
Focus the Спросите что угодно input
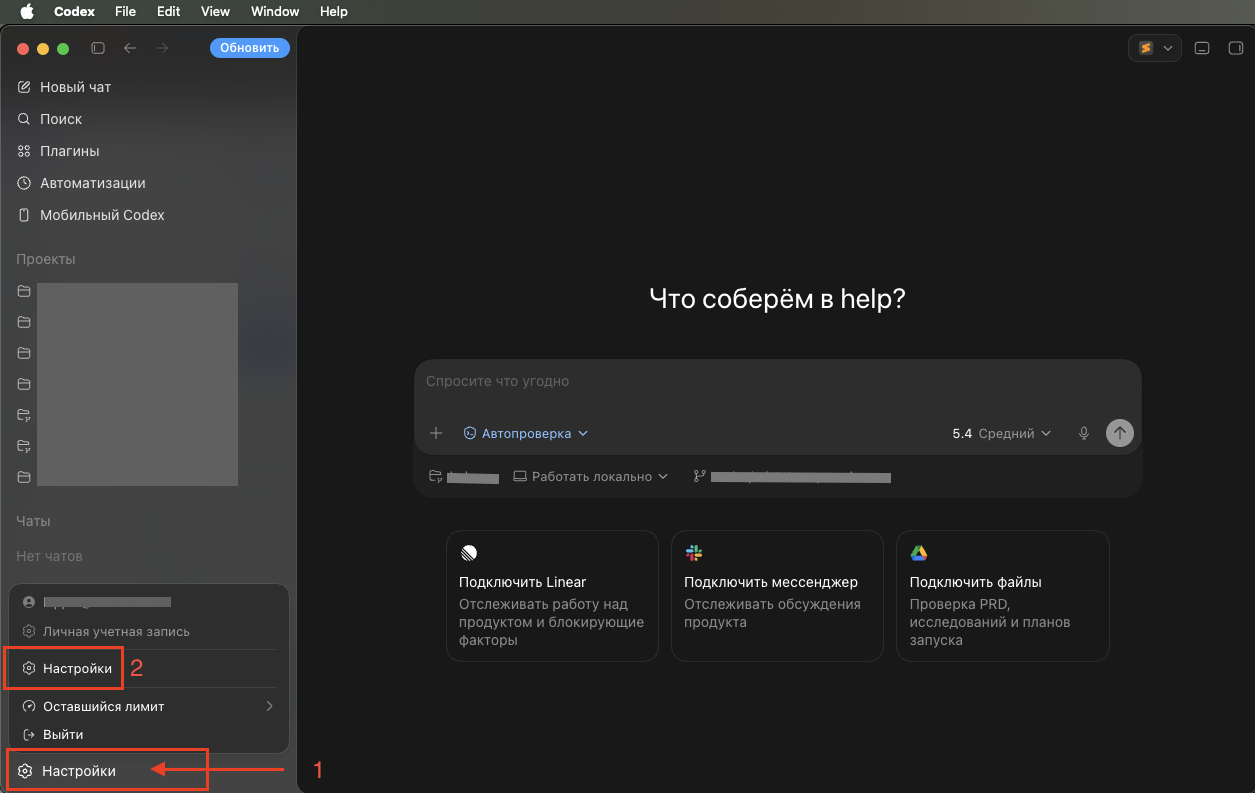pos(777,381)
